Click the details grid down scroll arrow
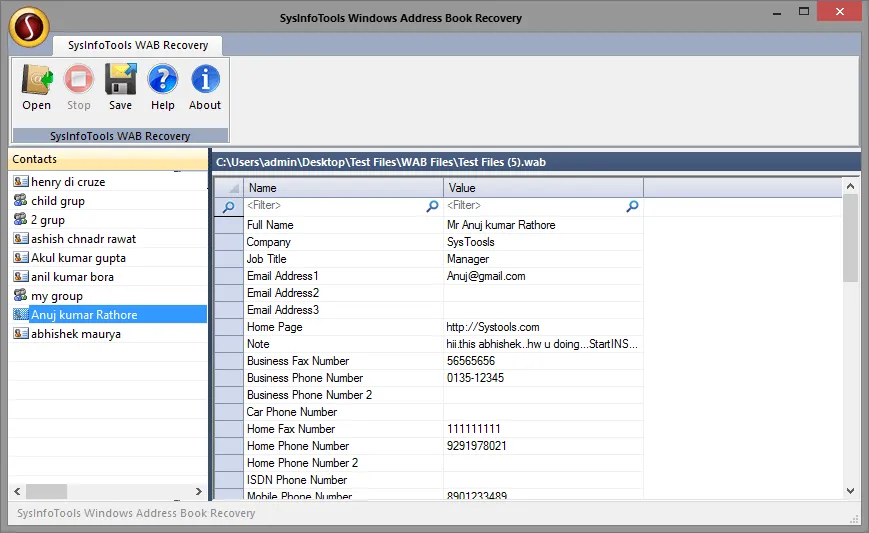869x533 pixels. click(850, 490)
